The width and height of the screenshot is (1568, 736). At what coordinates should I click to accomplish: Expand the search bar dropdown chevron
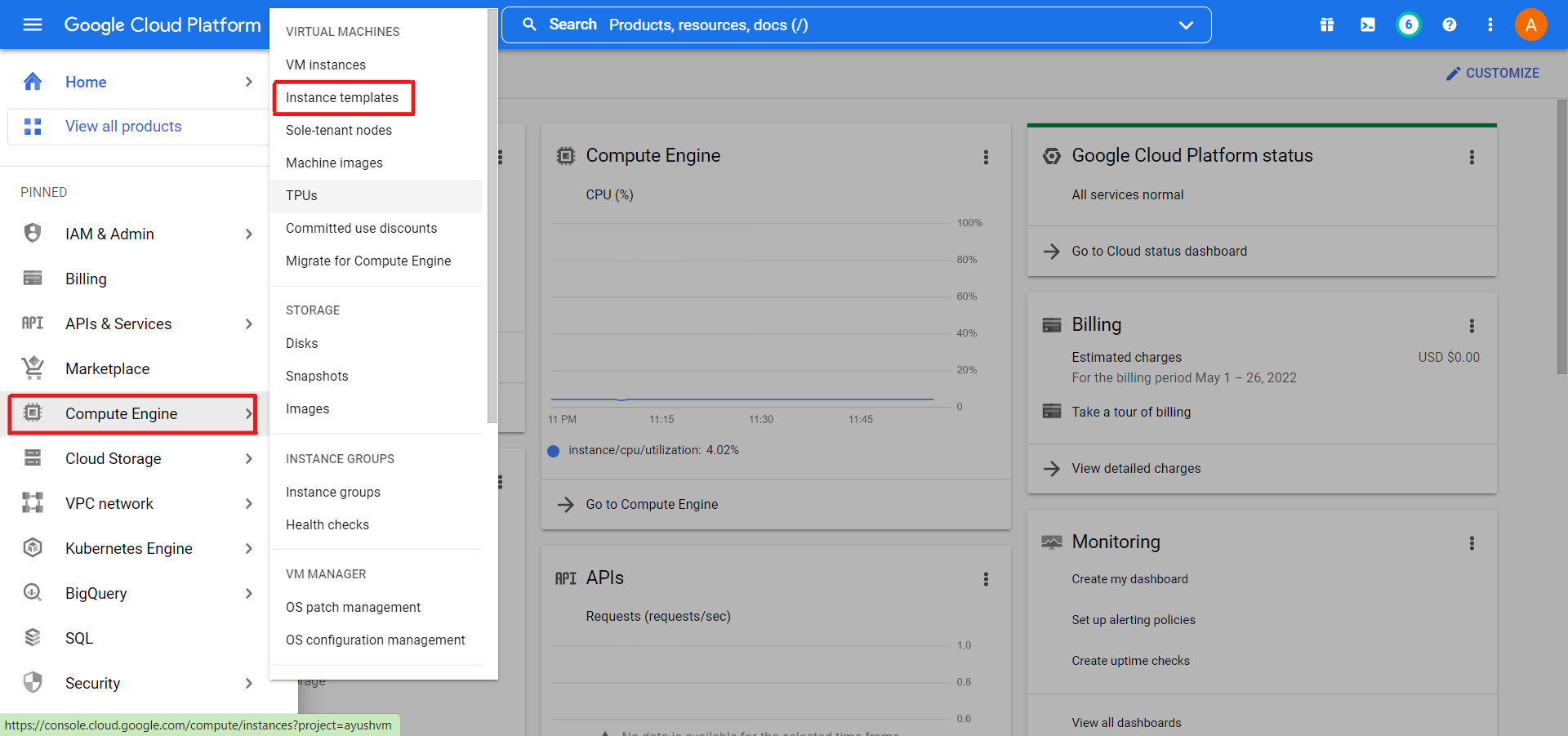[1186, 25]
